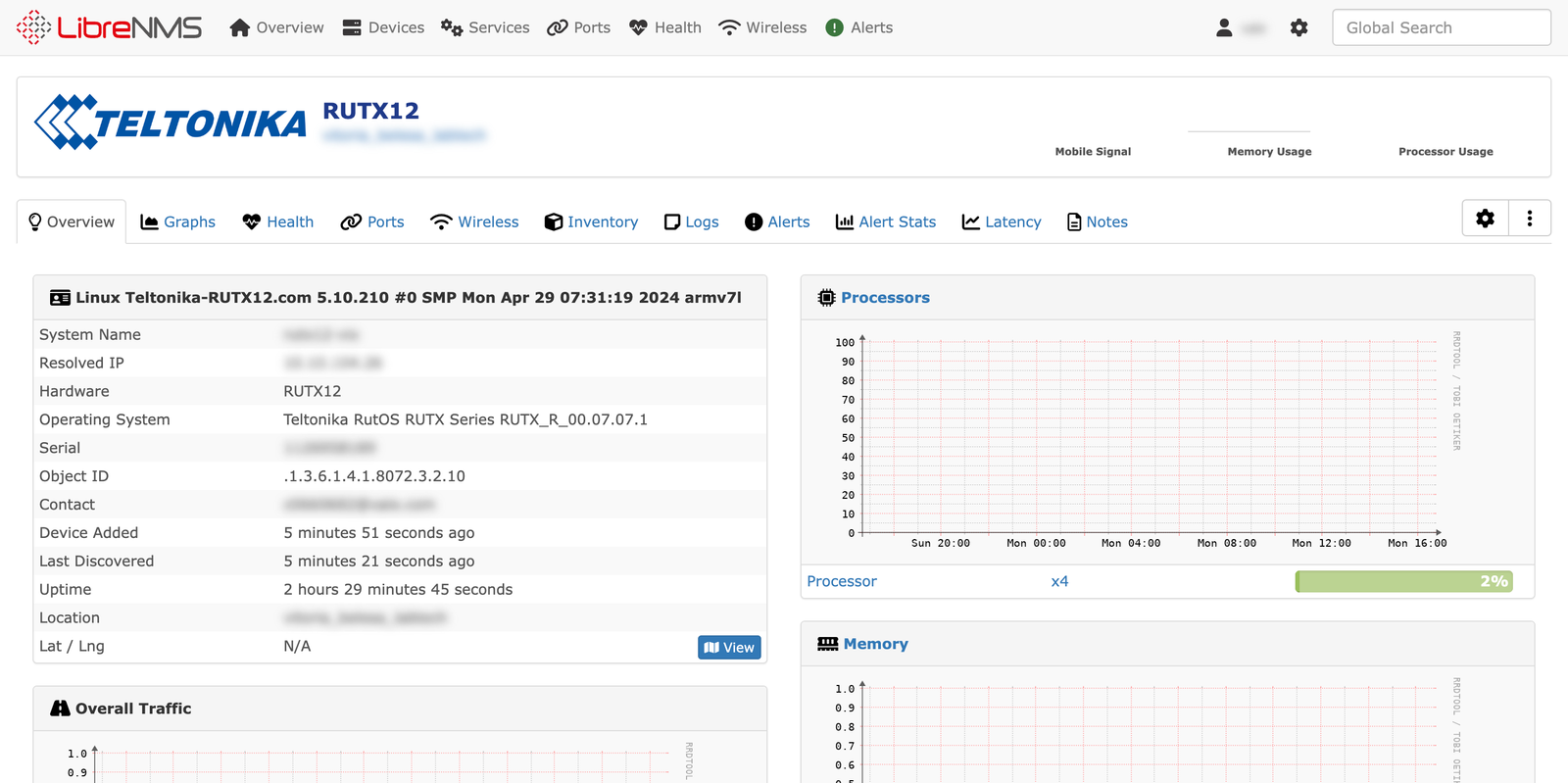Open the user account menu icon
Screen dimensions: 1568x783
1224,27
